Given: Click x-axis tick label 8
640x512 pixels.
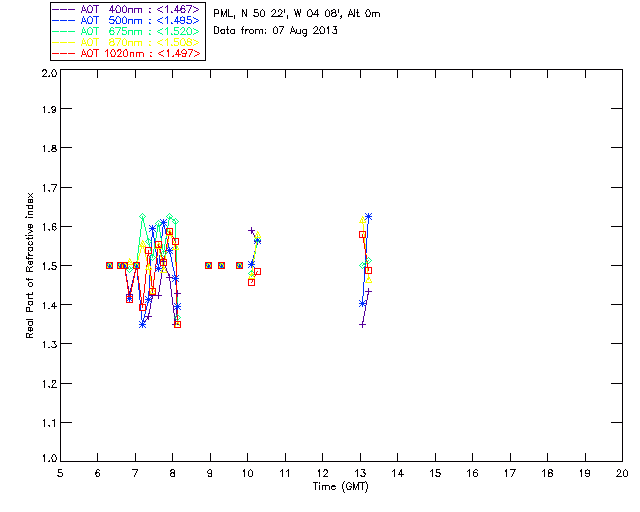Looking at the screenshot, I should coord(173,473).
